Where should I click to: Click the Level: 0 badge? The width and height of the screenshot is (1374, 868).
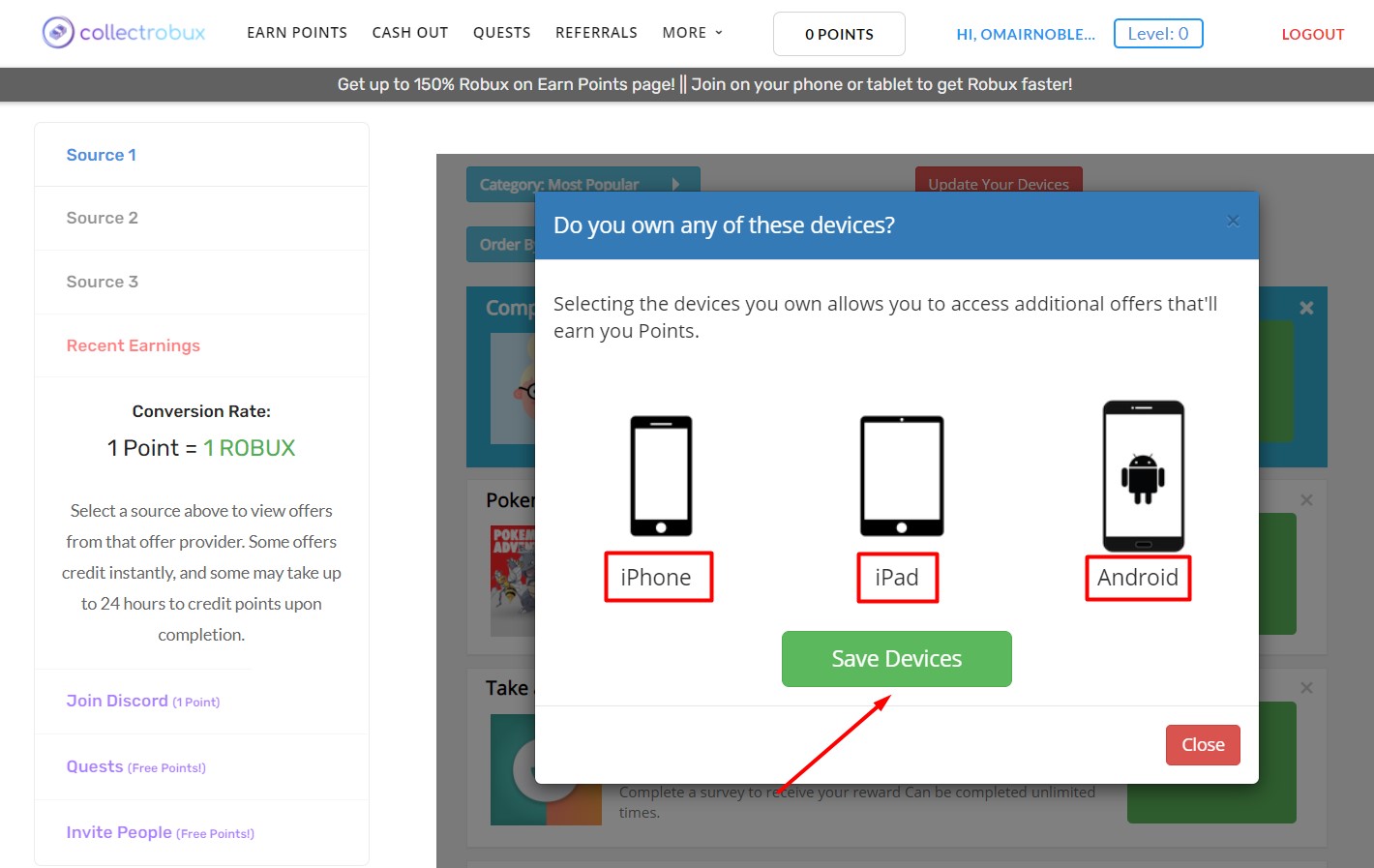click(1158, 34)
